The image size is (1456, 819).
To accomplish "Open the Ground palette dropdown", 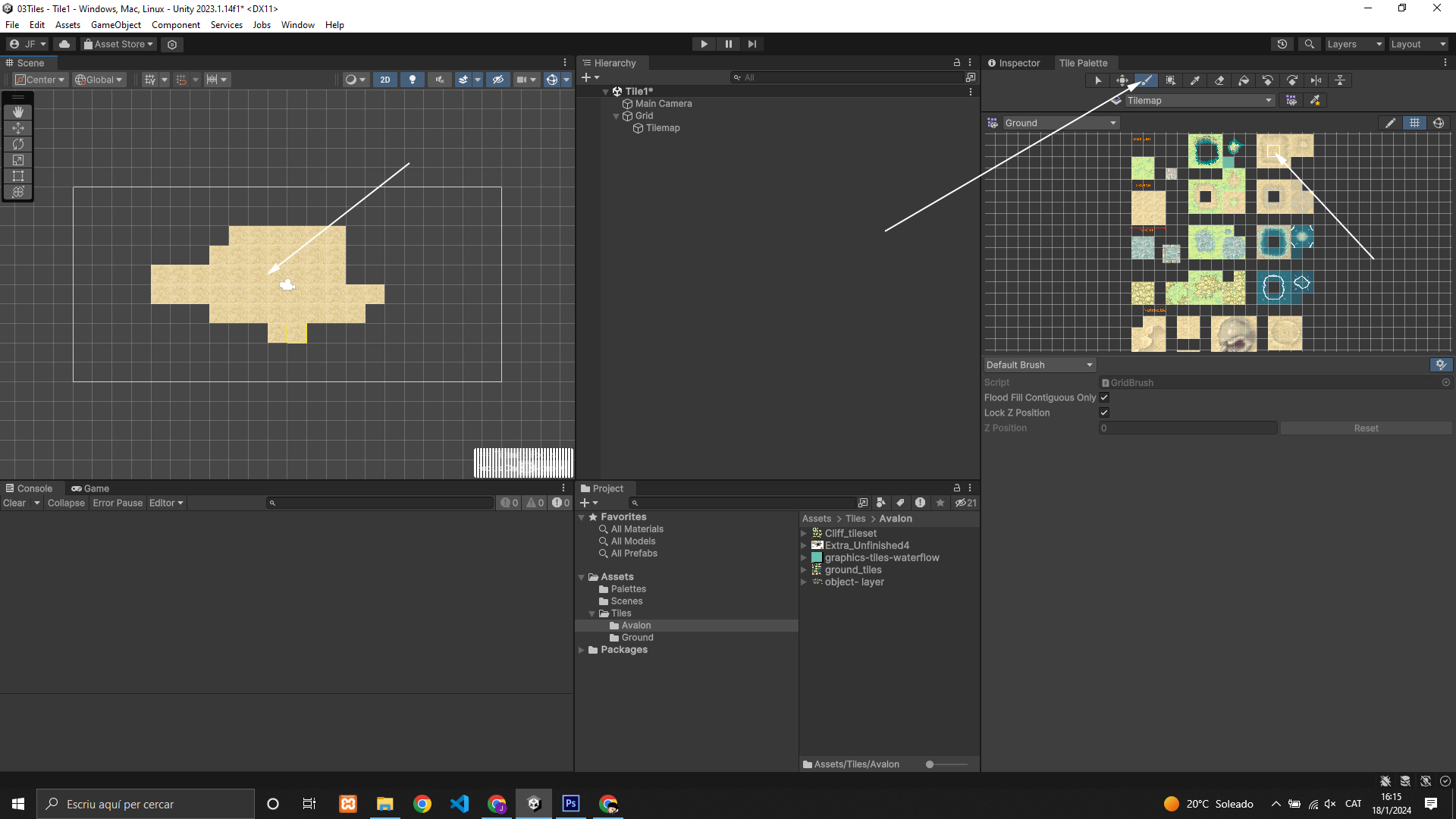I will [x=1060, y=123].
